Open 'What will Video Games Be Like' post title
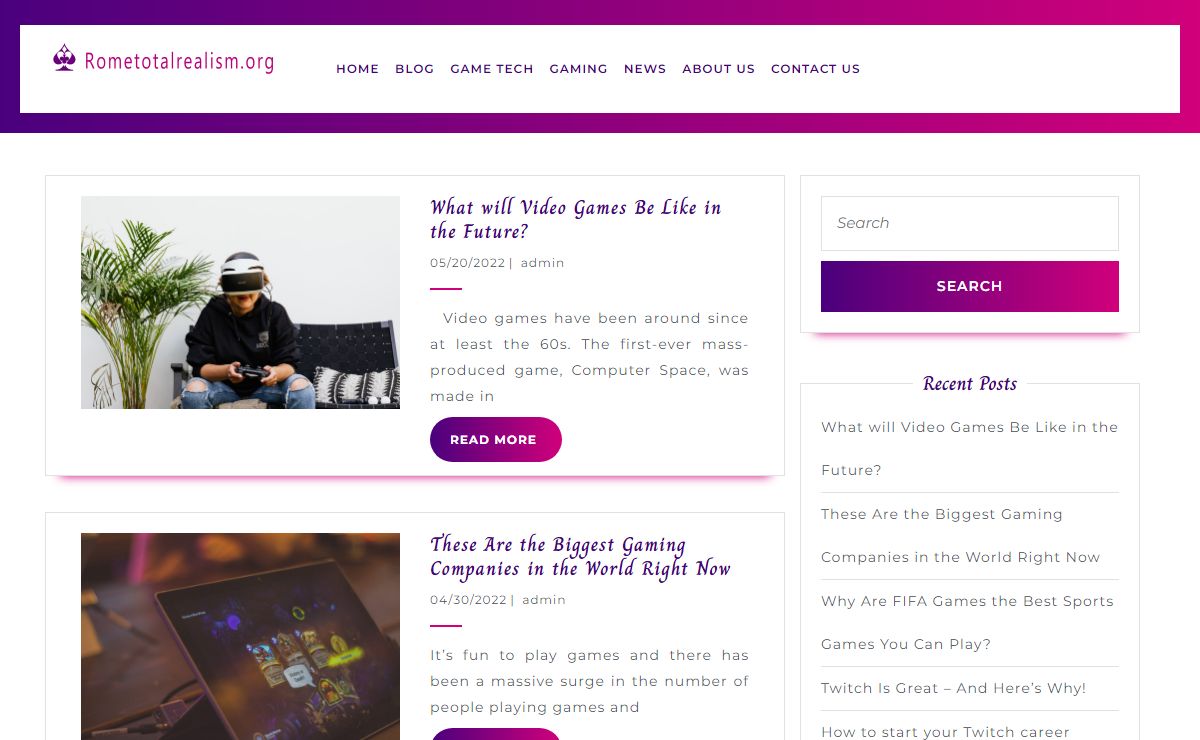Viewport: 1200px width, 740px height. pos(576,220)
